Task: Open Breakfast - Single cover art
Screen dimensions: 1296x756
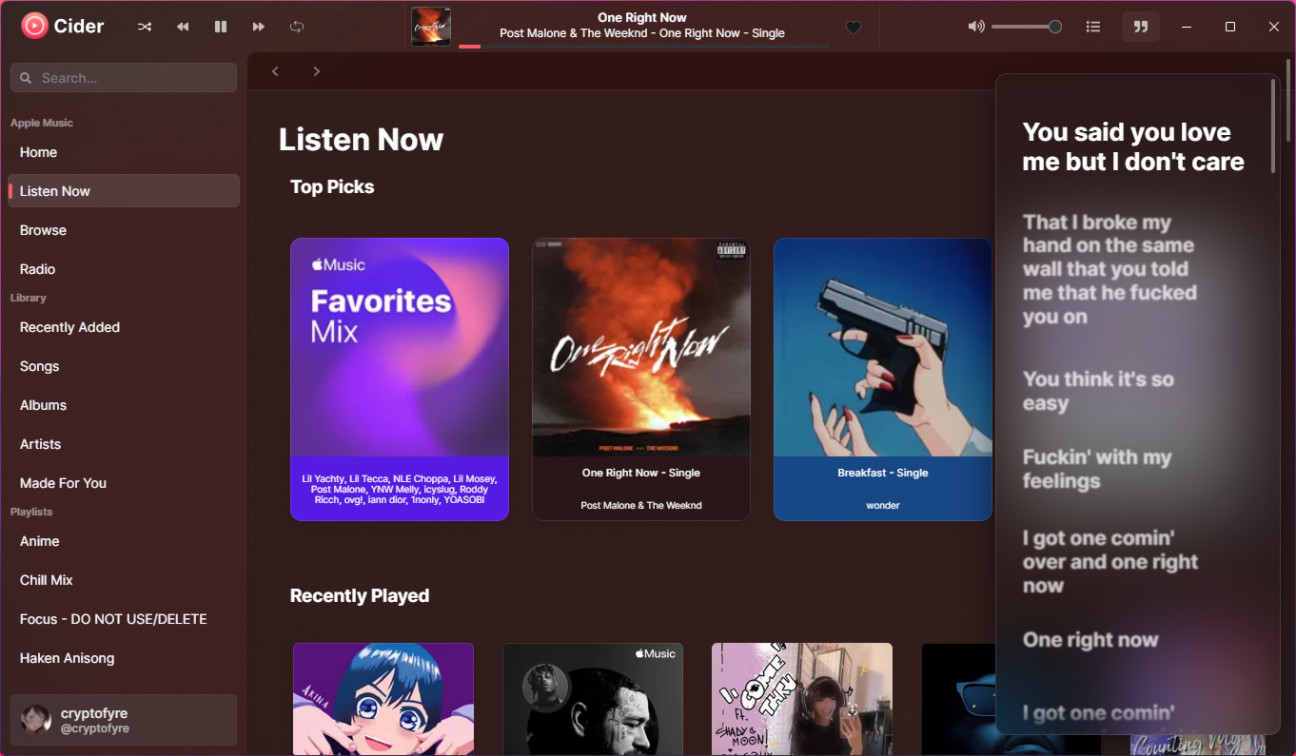Action: point(883,348)
